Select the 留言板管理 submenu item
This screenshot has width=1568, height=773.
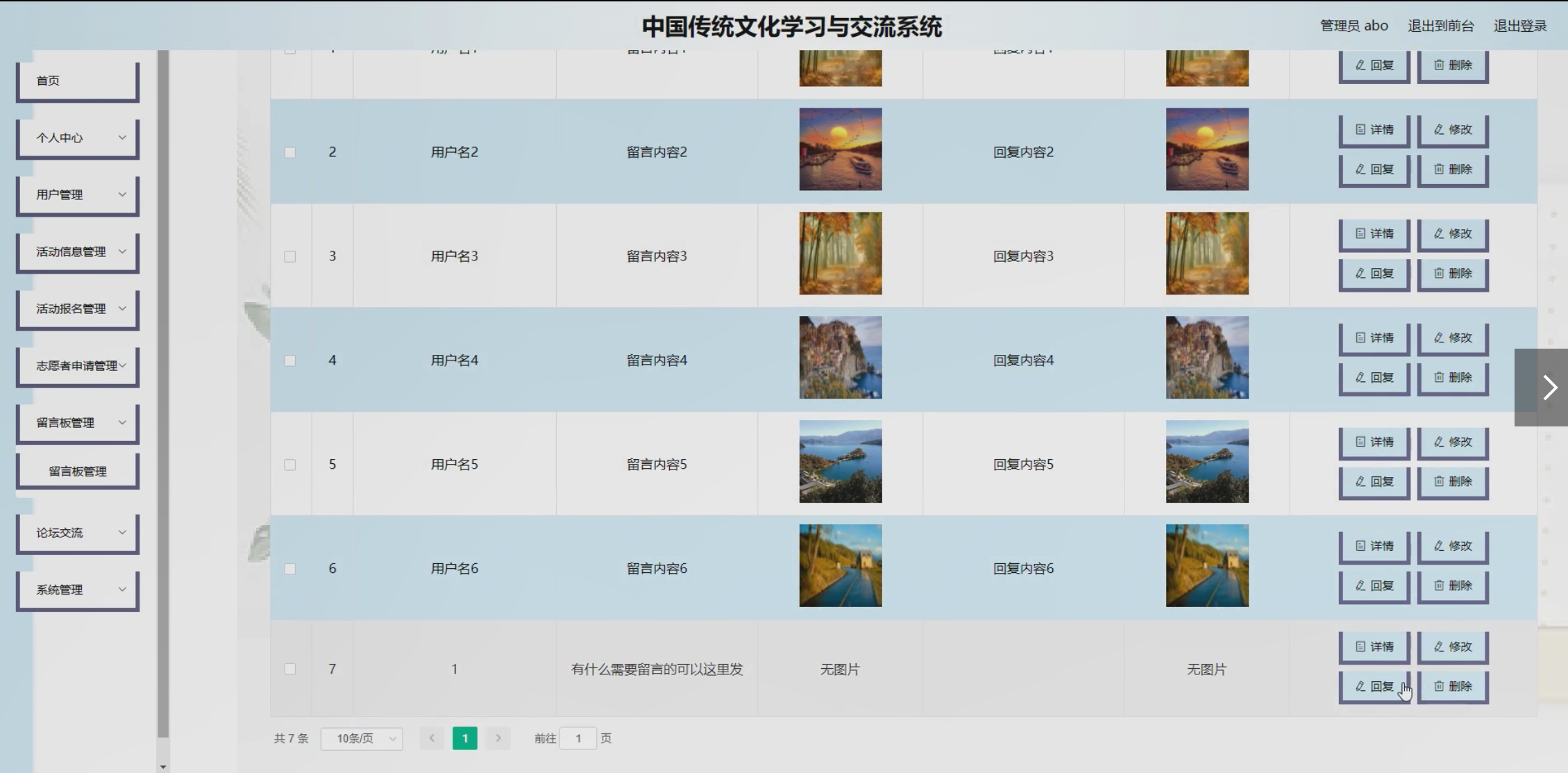pyautogui.click(x=78, y=472)
